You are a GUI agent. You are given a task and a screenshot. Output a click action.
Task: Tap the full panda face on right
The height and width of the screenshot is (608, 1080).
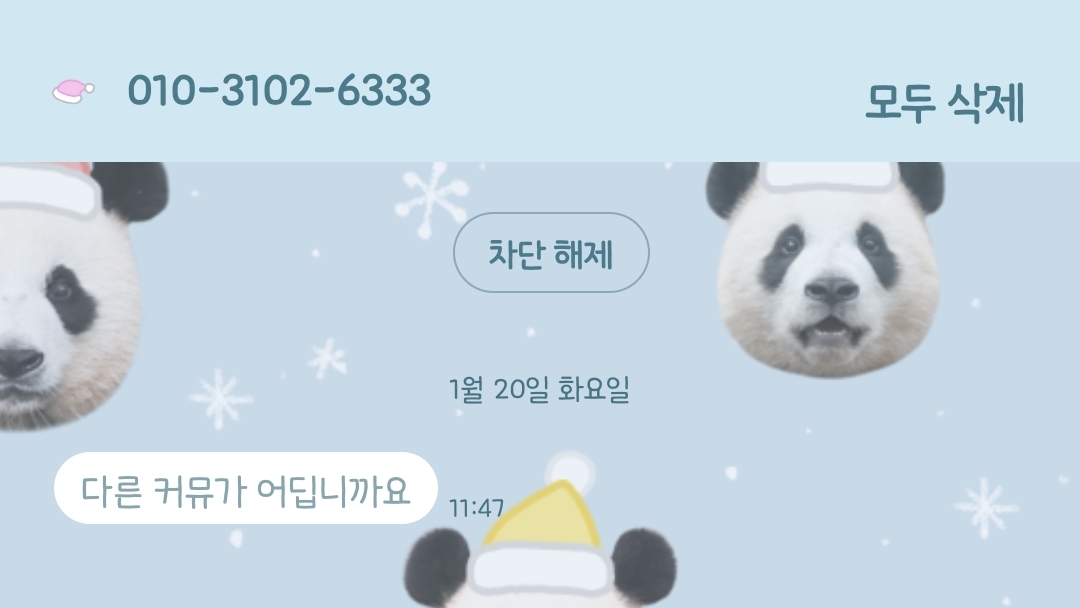[826, 270]
